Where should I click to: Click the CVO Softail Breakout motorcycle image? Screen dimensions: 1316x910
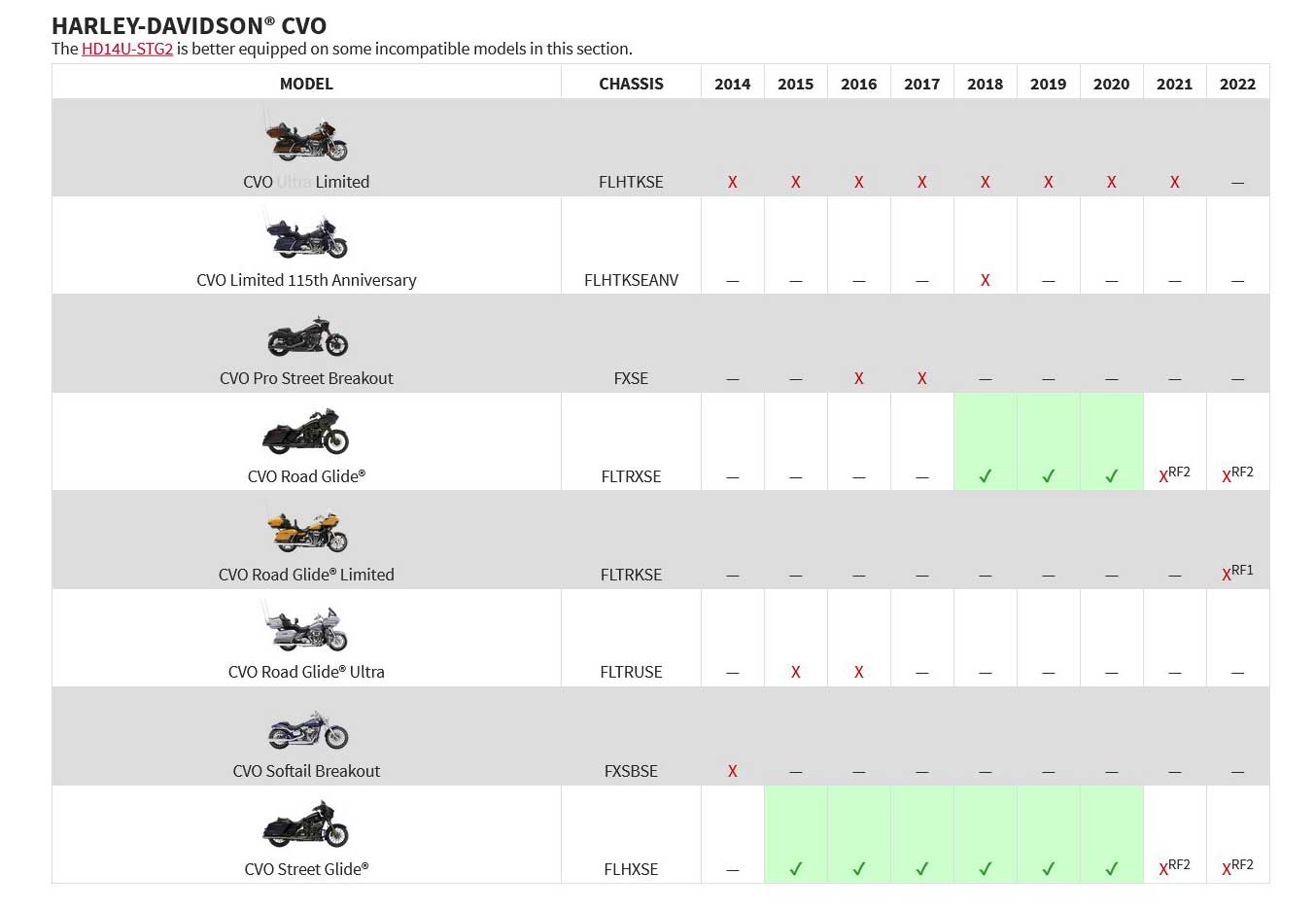coord(306,729)
